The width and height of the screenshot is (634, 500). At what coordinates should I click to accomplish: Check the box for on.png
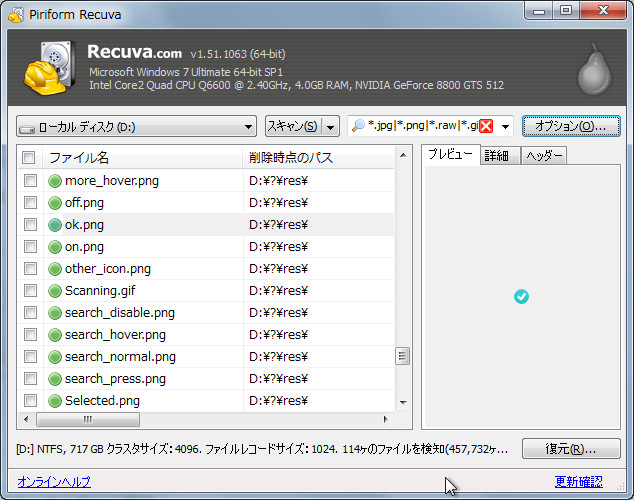30,246
